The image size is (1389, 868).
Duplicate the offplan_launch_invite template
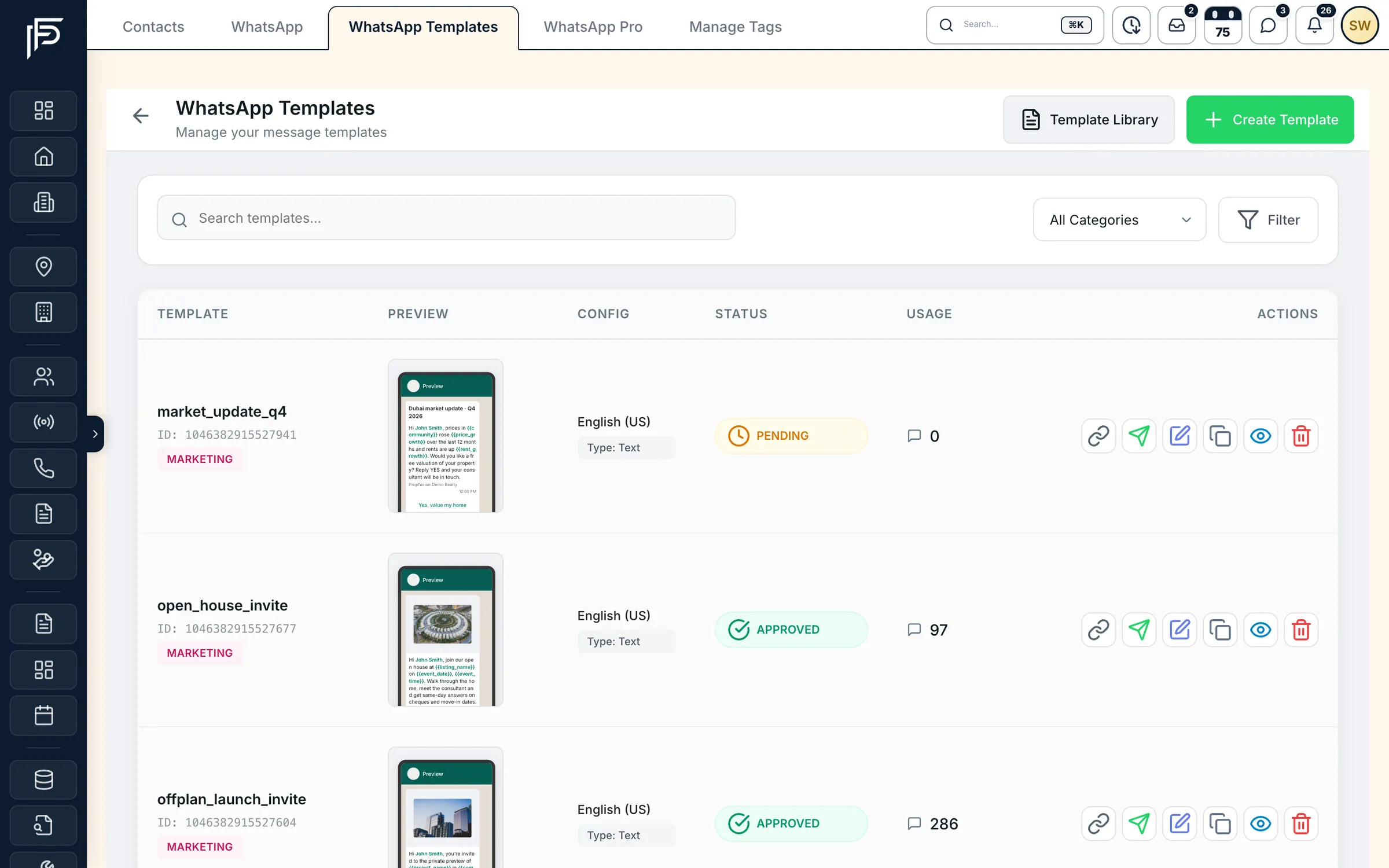point(1220,823)
